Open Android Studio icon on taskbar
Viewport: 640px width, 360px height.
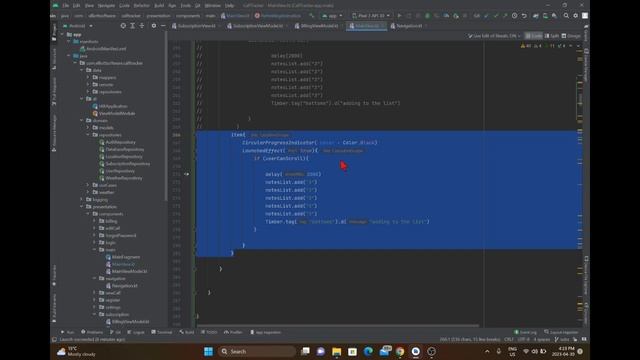pyautogui.click(x=416, y=351)
